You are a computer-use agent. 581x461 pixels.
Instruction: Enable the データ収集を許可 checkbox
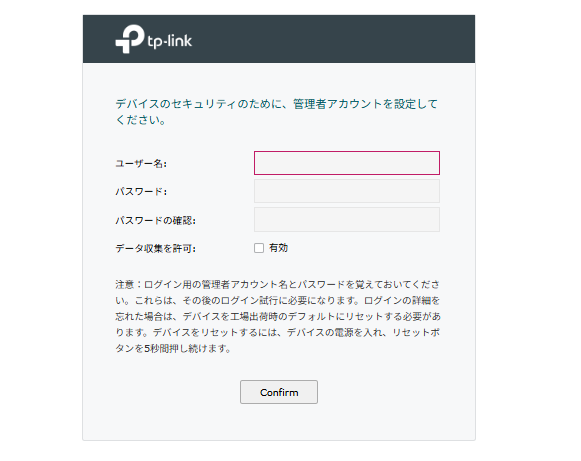pyautogui.click(x=259, y=248)
